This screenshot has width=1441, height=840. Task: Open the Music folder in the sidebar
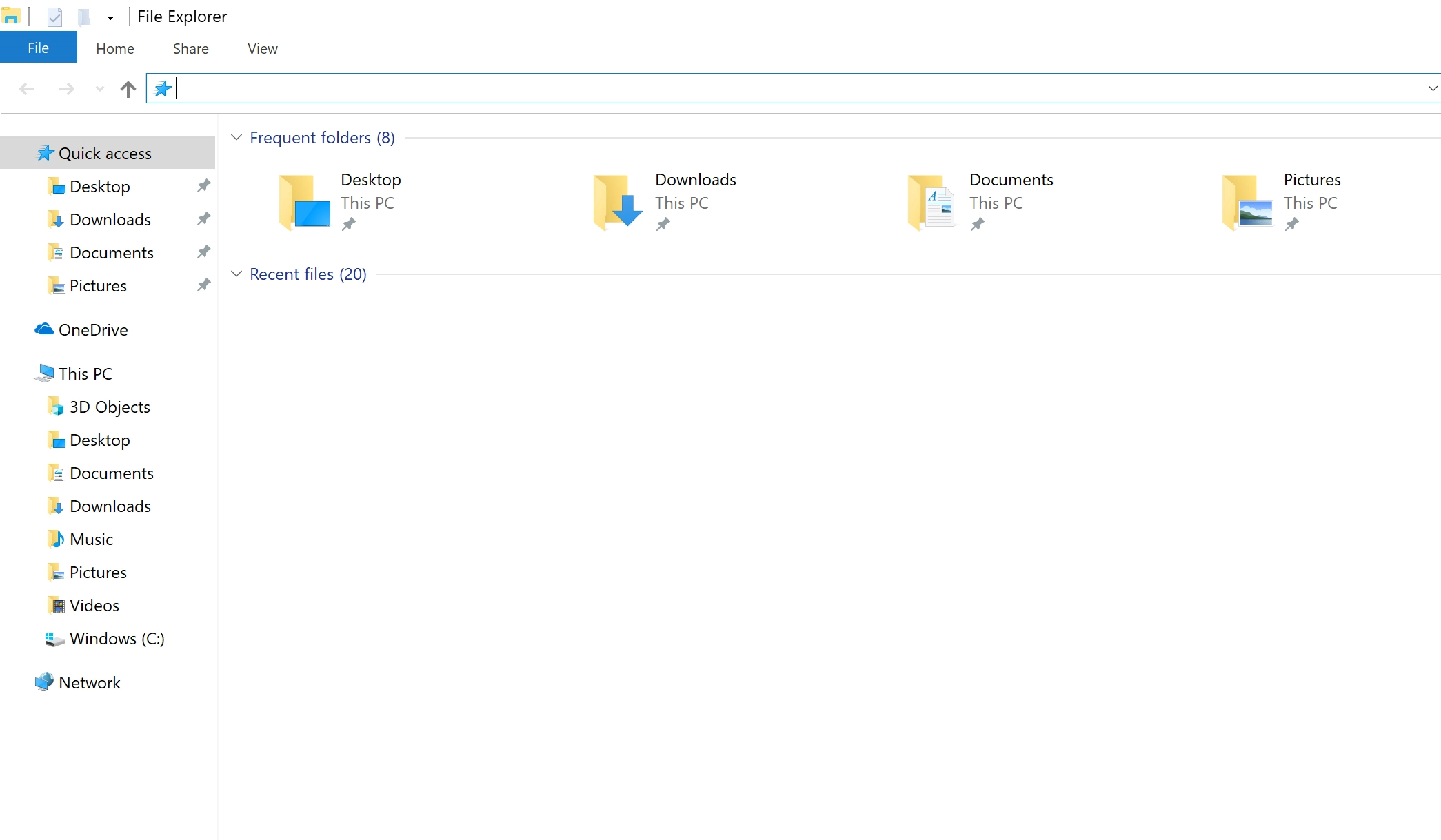click(x=90, y=539)
